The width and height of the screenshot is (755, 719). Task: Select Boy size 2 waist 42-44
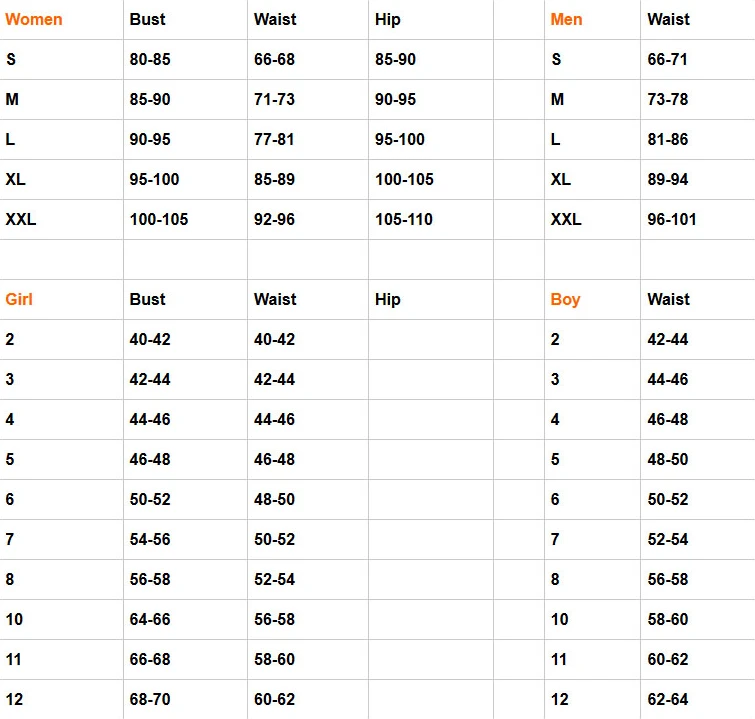click(x=667, y=339)
